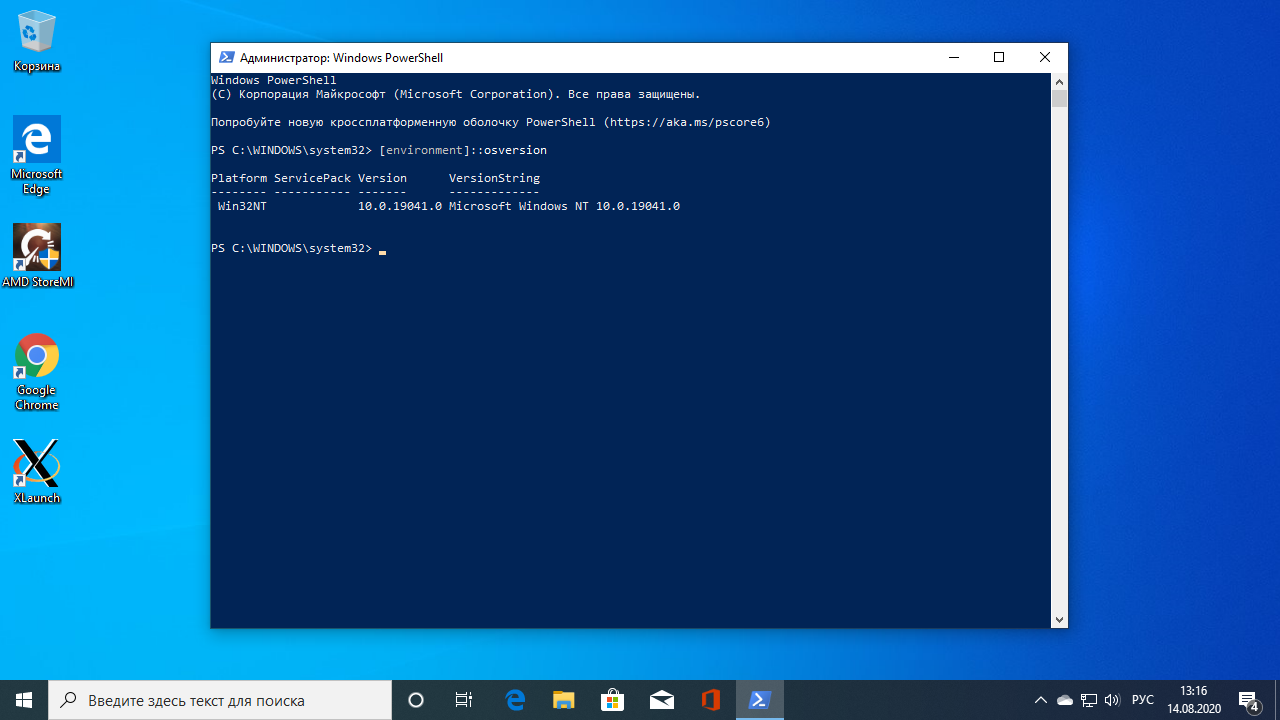Open Microsoft Store from the taskbar

coord(613,700)
